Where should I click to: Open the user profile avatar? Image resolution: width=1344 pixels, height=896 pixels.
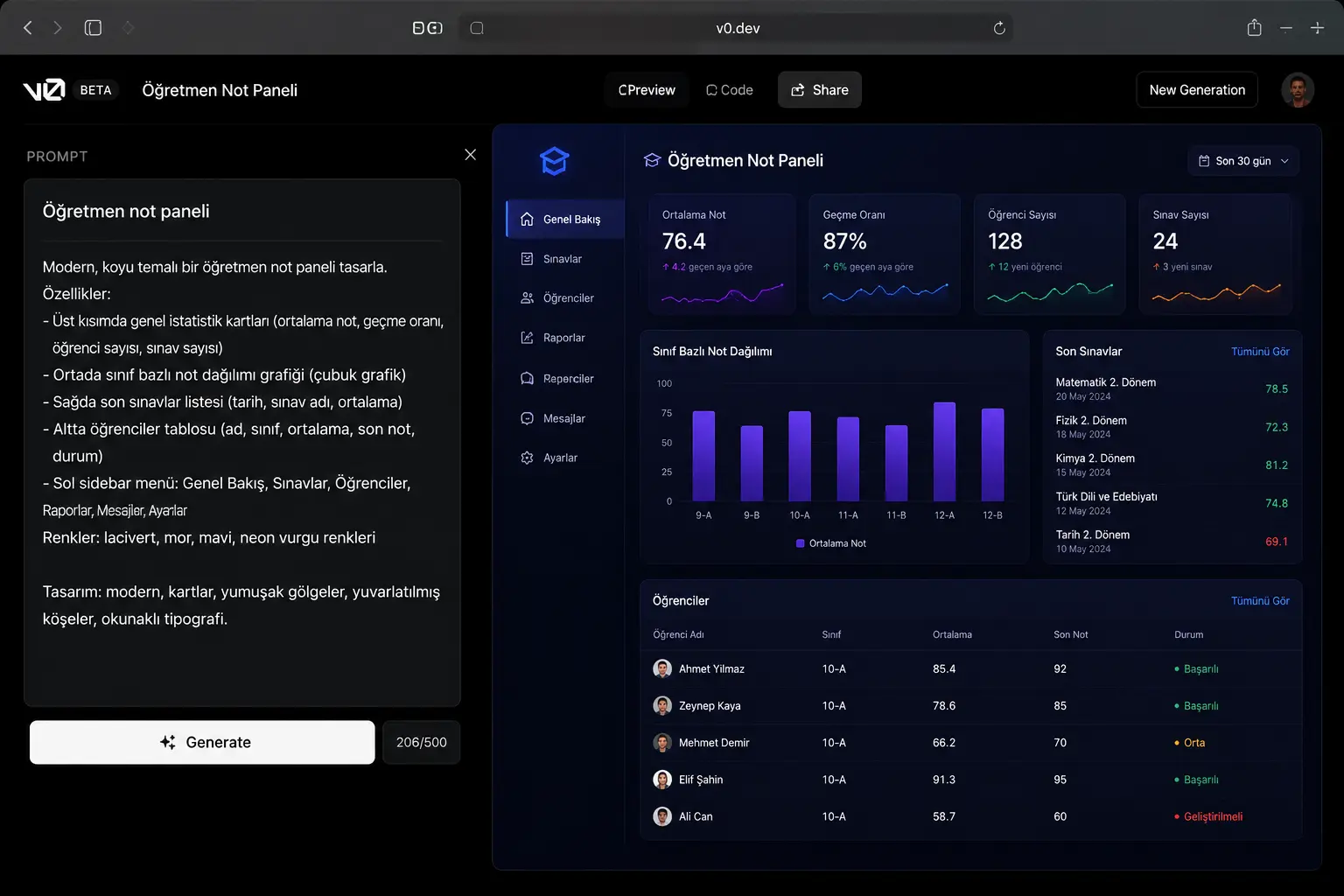point(1298,90)
